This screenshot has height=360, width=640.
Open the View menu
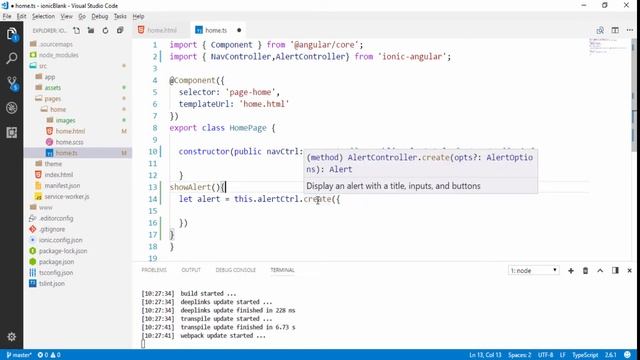66,16
